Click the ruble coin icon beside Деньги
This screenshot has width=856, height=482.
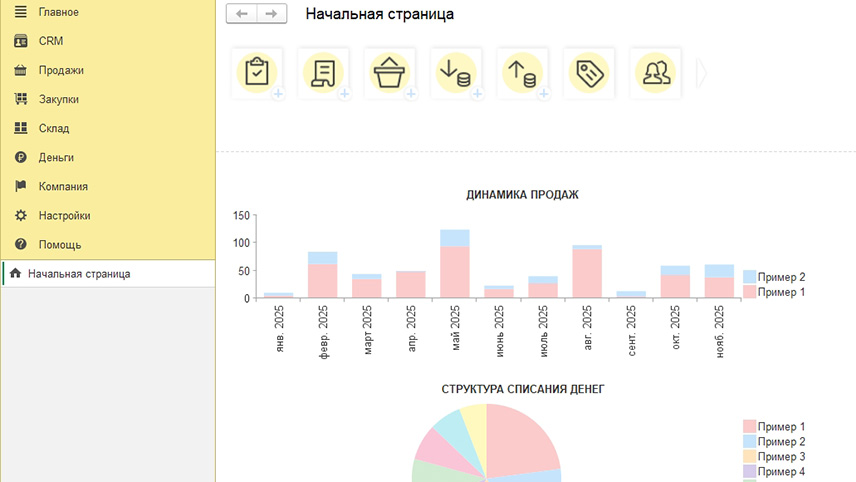[21, 157]
